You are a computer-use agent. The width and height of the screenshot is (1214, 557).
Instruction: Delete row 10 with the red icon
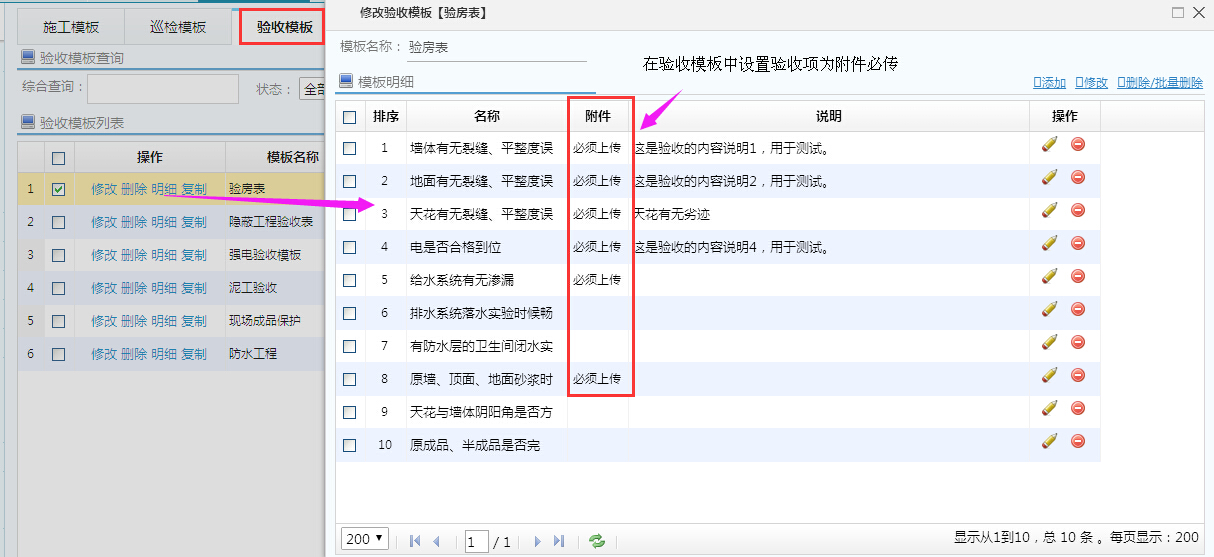coord(1078,441)
